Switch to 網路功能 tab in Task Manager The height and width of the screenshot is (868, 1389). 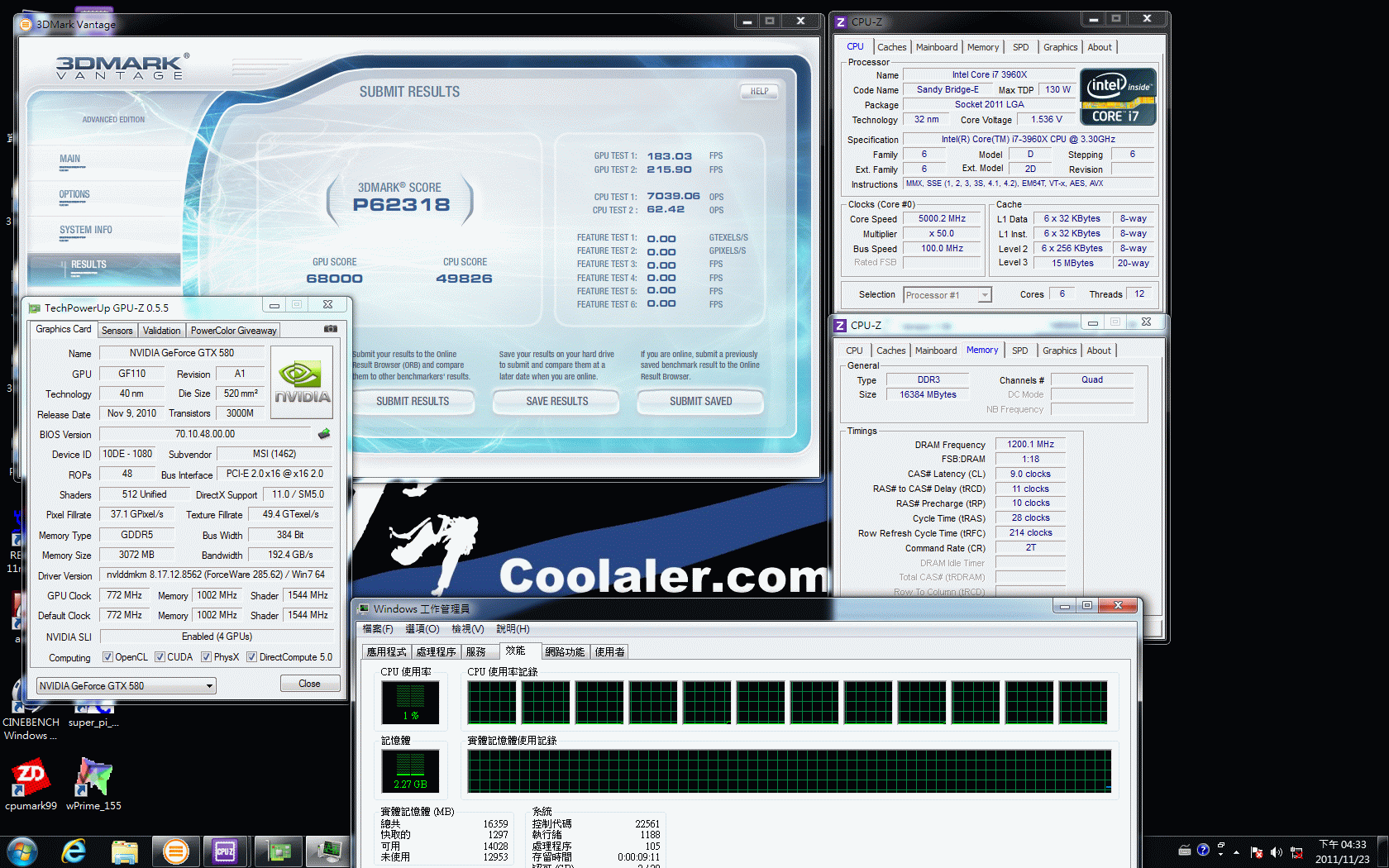(x=565, y=652)
